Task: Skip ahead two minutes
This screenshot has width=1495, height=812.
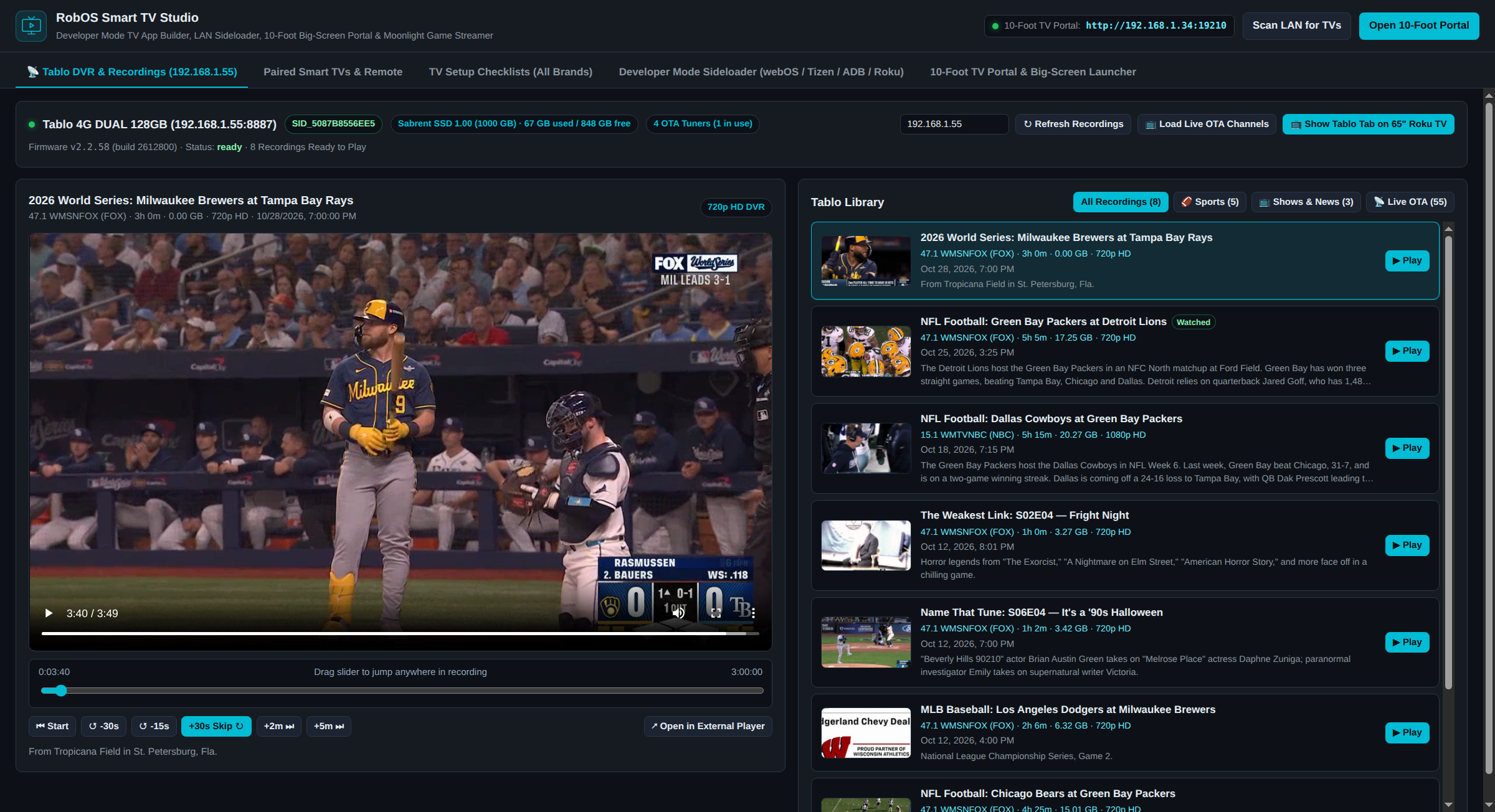Action: [x=279, y=726]
